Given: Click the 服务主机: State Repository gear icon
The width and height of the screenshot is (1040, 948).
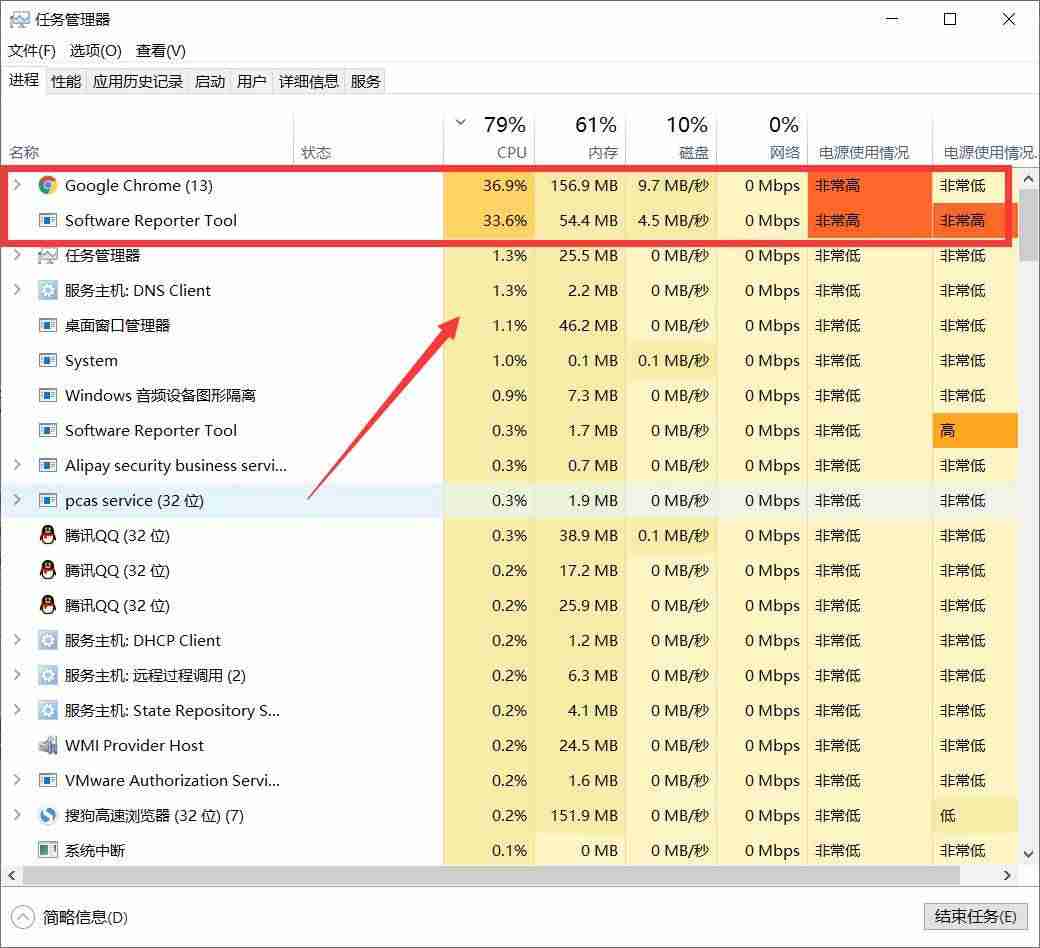Looking at the screenshot, I should coord(47,711).
